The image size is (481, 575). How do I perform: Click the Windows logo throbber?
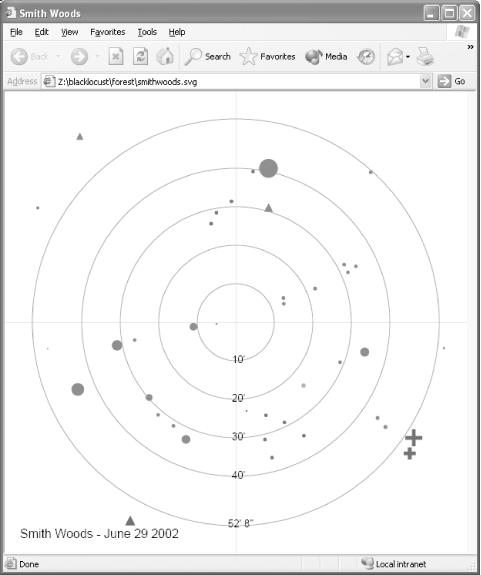tap(462, 32)
